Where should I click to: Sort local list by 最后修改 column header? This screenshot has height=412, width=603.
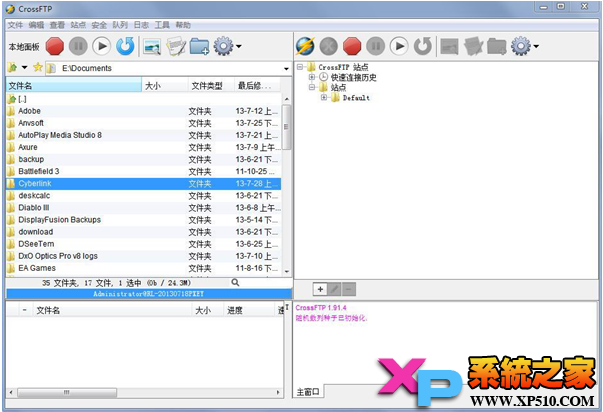coord(258,85)
